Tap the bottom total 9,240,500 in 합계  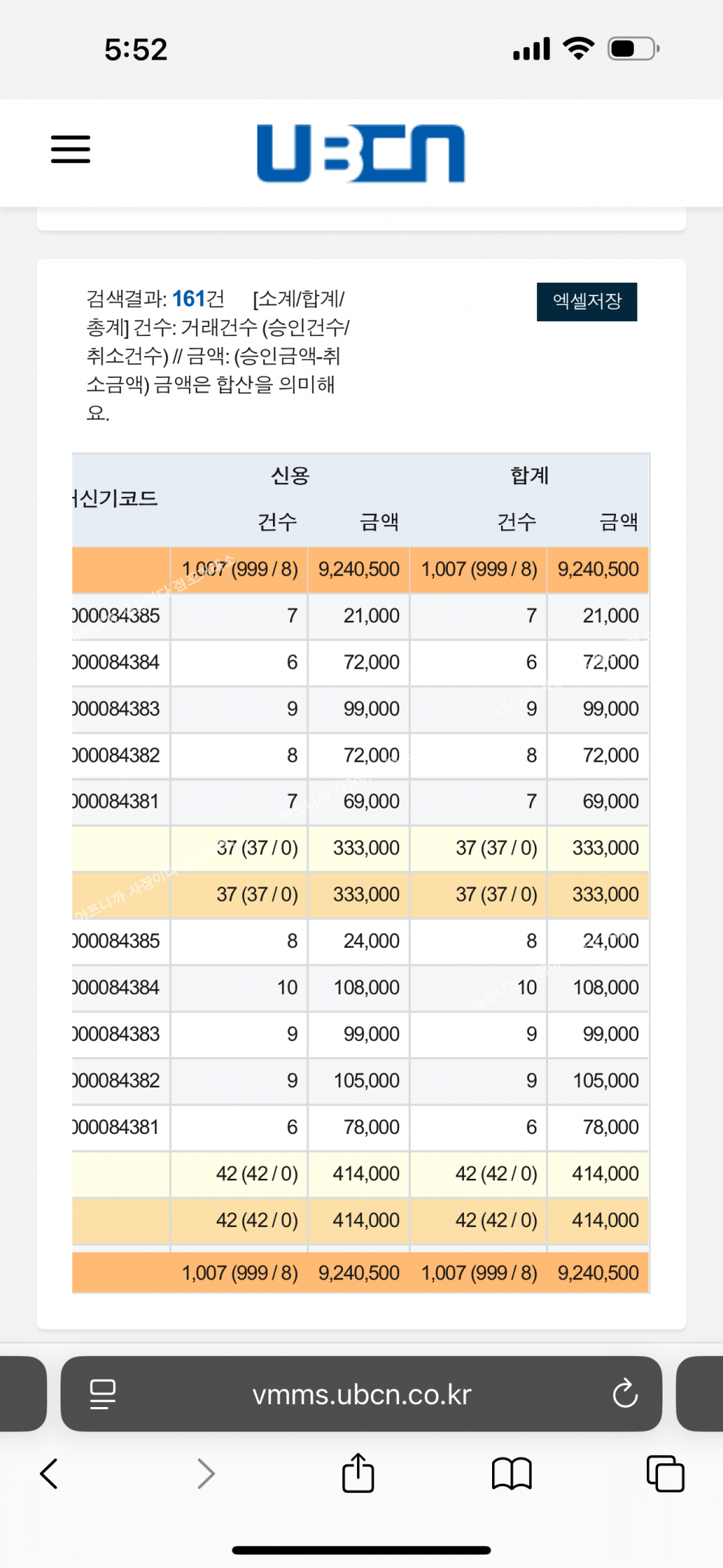click(x=598, y=1273)
